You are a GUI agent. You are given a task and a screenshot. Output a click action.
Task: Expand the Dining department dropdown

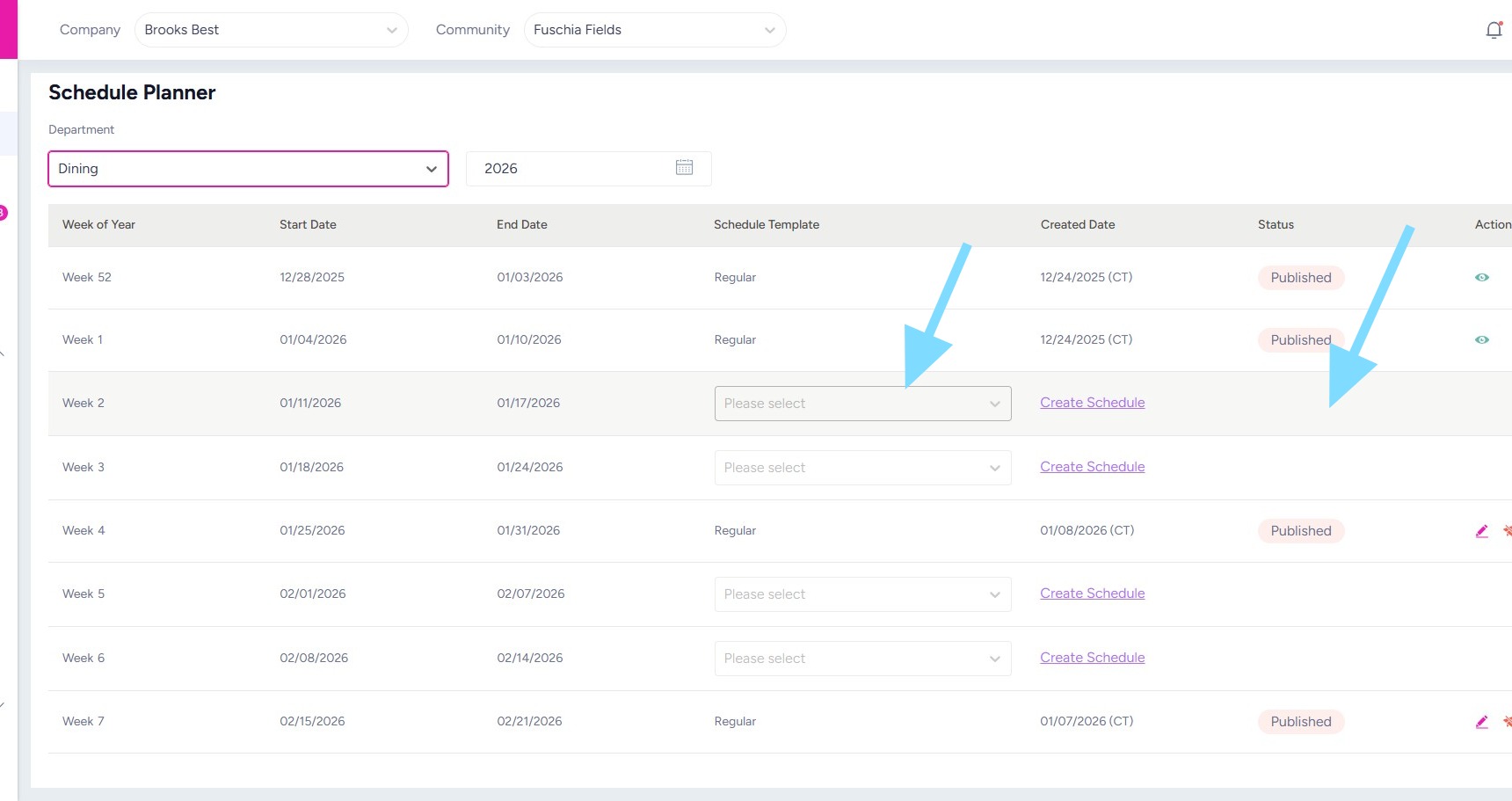[248, 169]
